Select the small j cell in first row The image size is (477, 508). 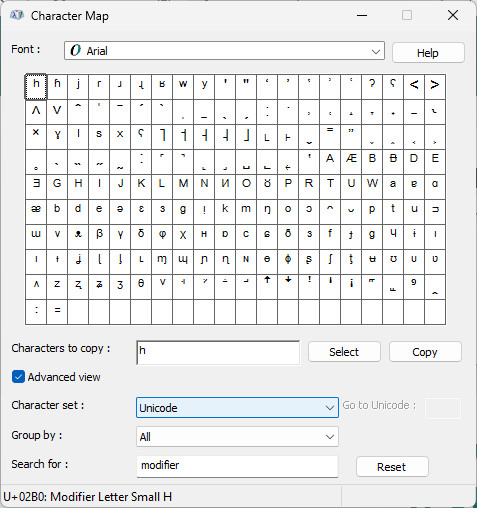tap(78, 87)
